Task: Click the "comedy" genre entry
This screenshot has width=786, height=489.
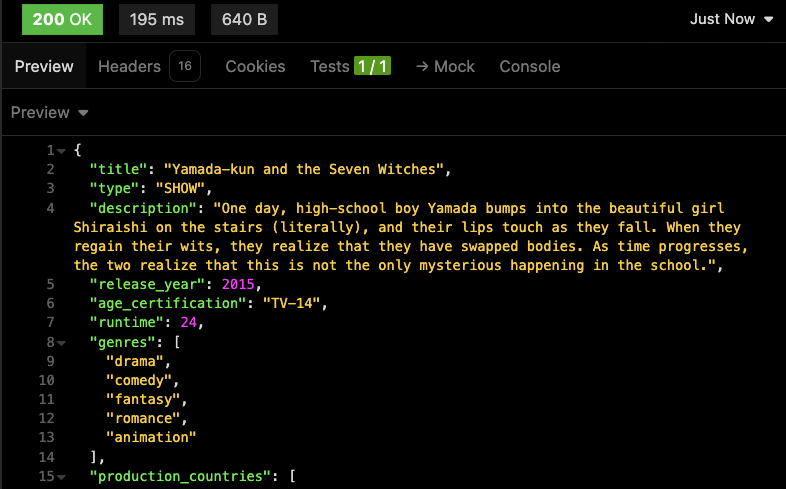Action: [x=139, y=380]
